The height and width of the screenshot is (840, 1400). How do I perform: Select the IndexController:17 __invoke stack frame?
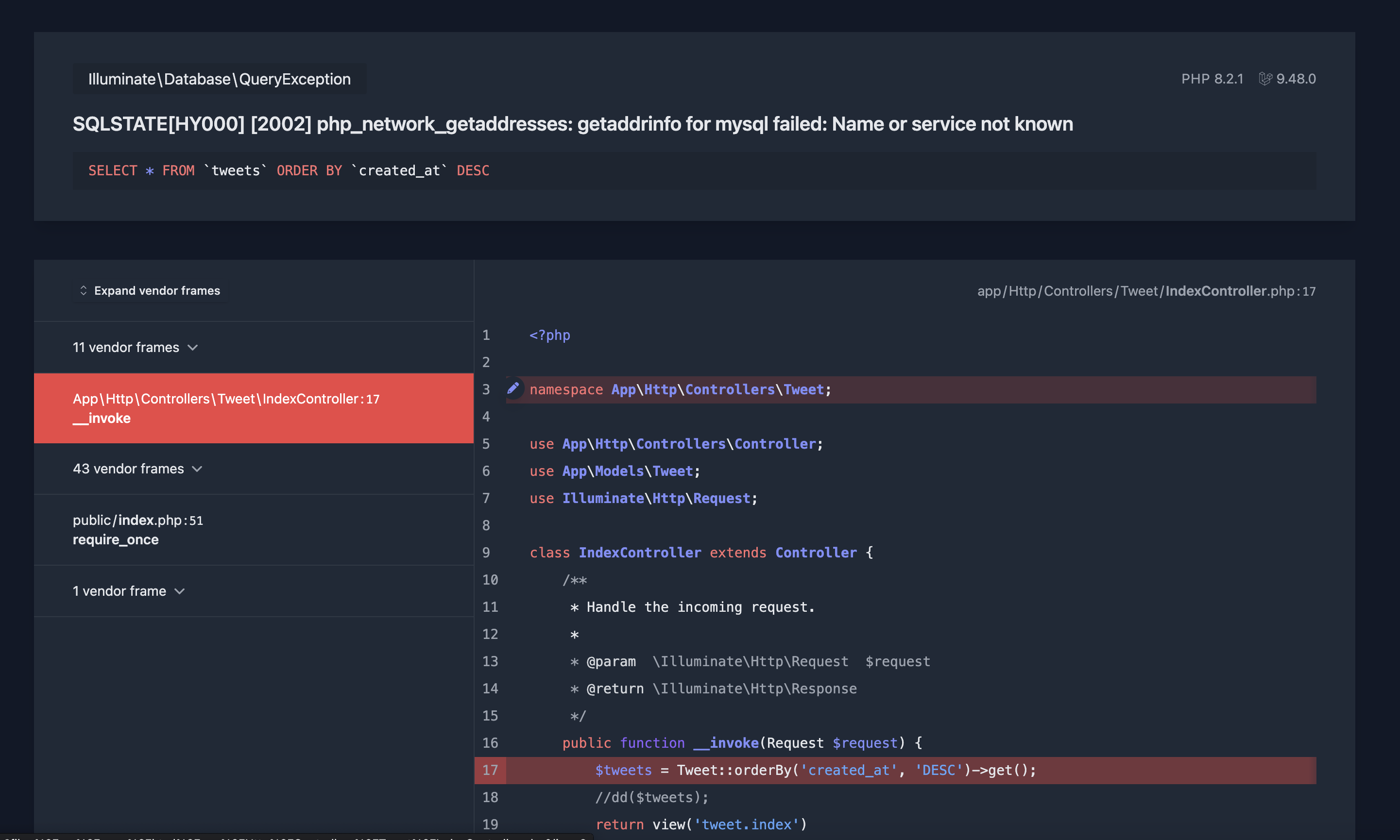click(254, 408)
